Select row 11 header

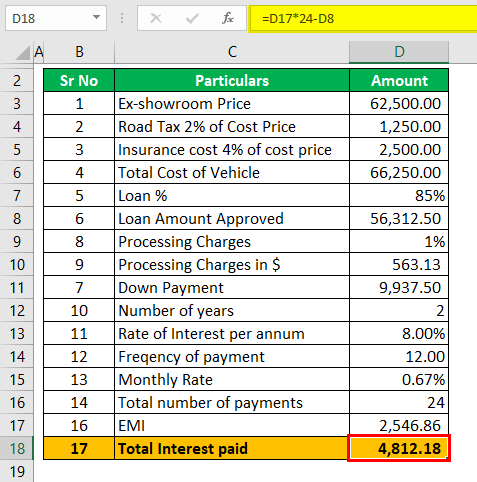pos(17,288)
